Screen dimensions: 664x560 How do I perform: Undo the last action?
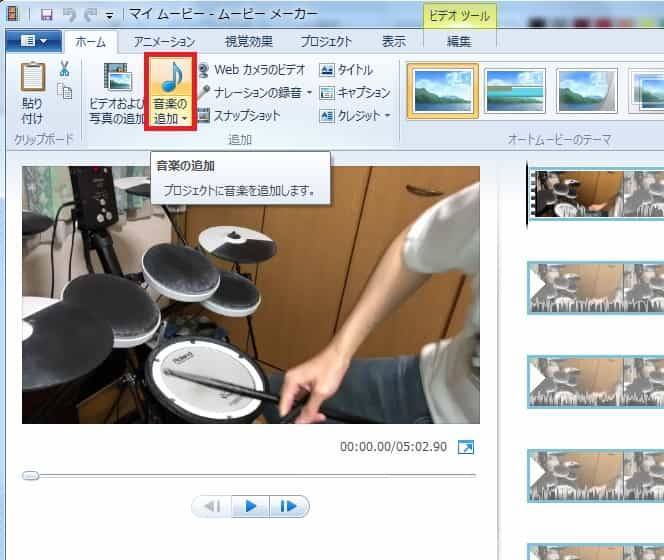tap(69, 14)
